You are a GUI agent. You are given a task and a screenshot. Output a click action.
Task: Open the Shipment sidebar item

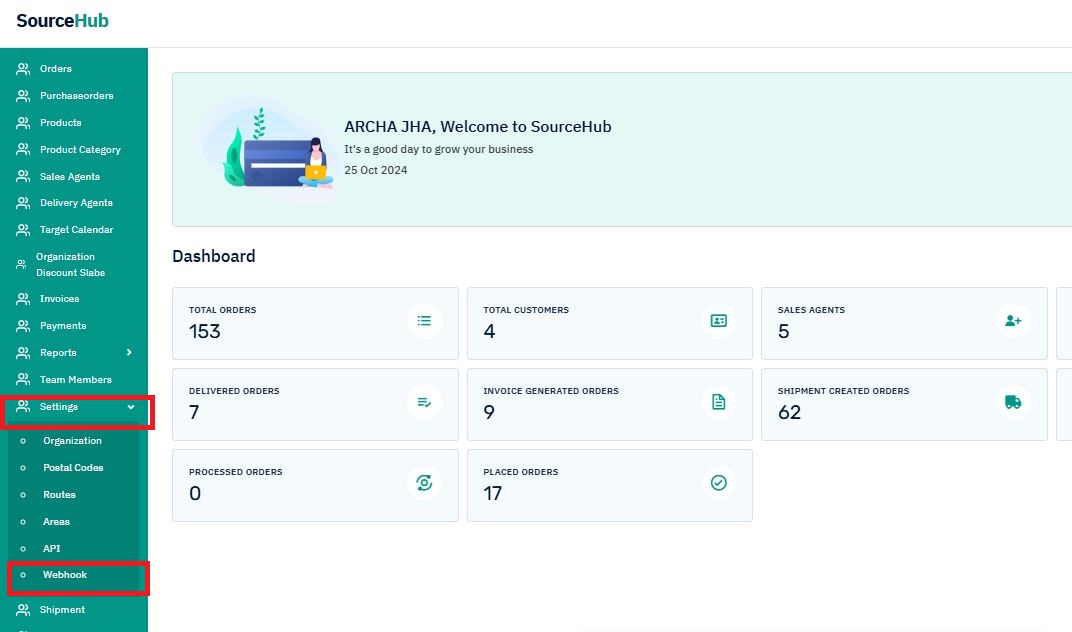[62, 610]
